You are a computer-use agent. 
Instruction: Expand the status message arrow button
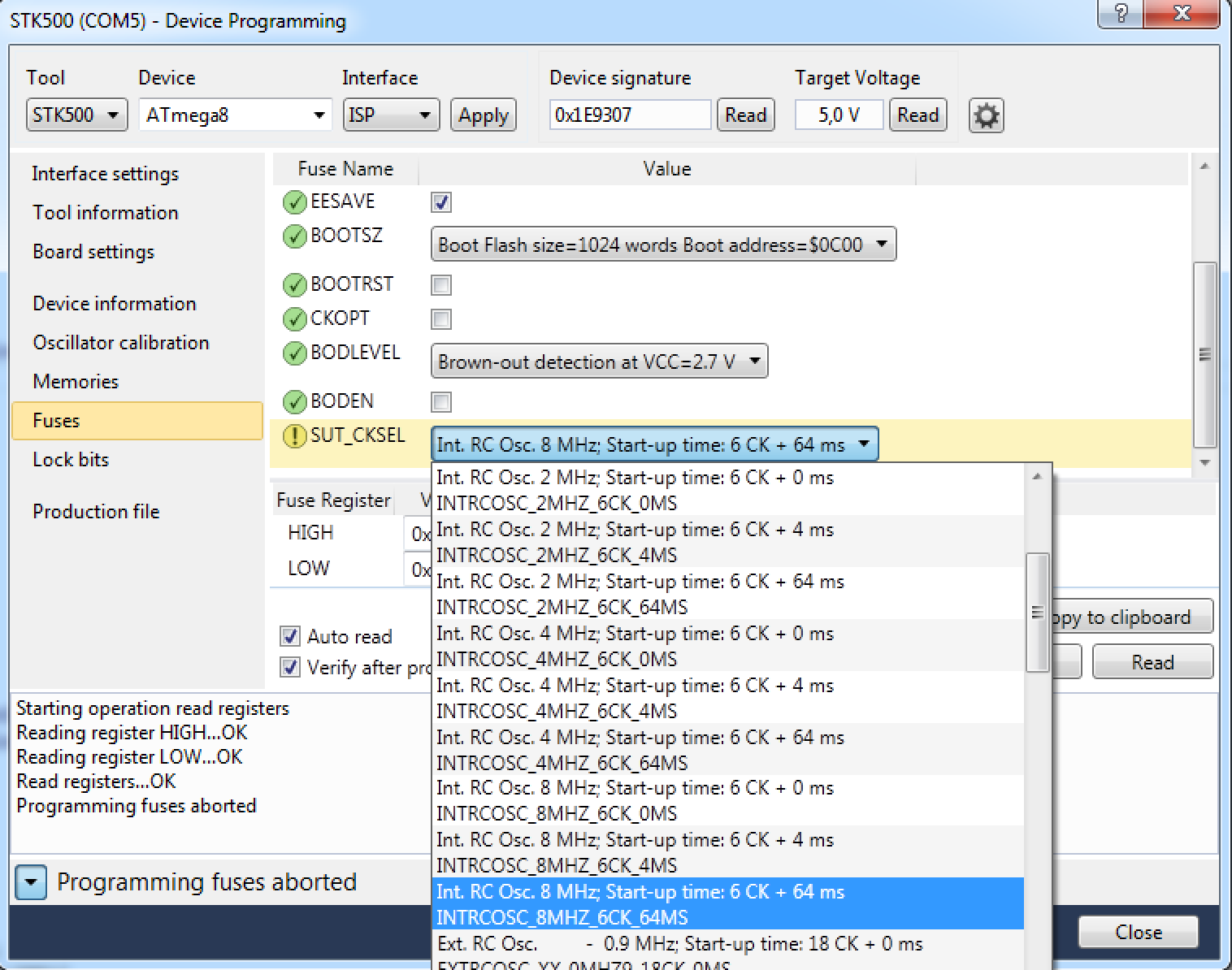pyautogui.click(x=31, y=882)
